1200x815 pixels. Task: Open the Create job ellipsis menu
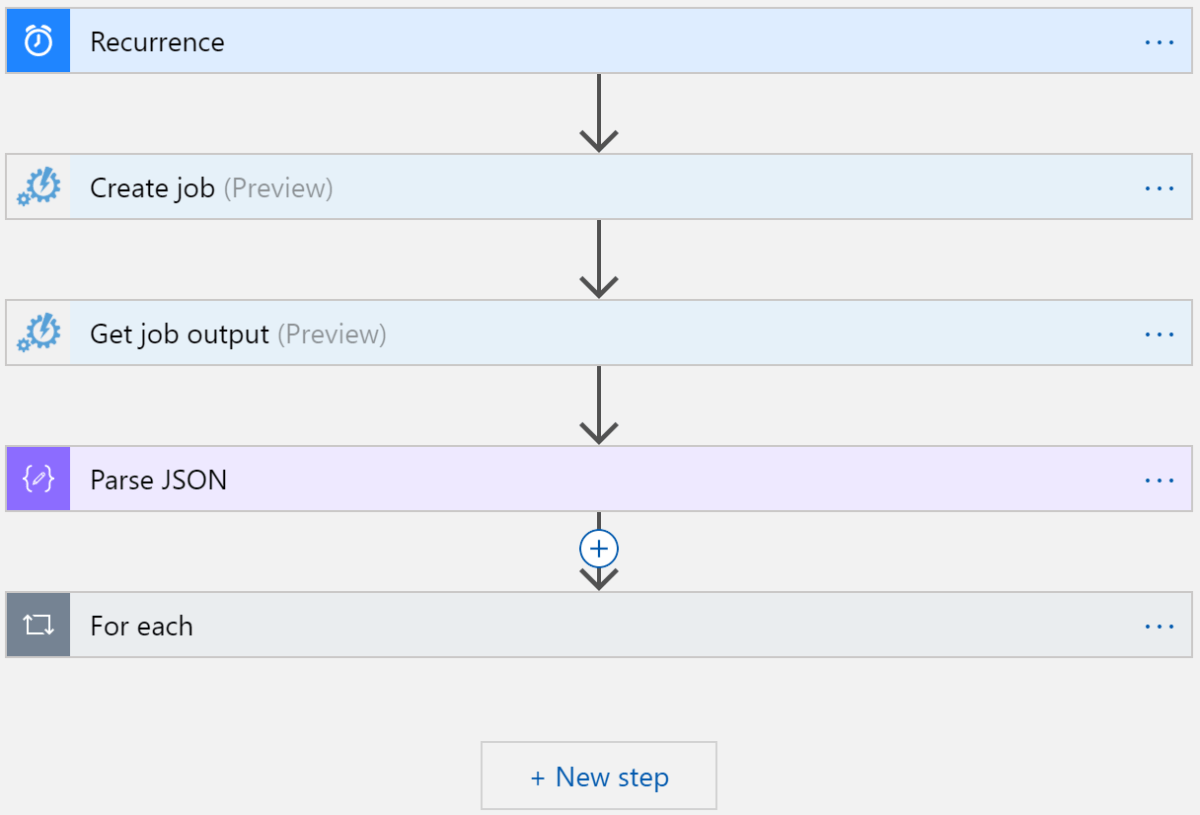point(1159,187)
